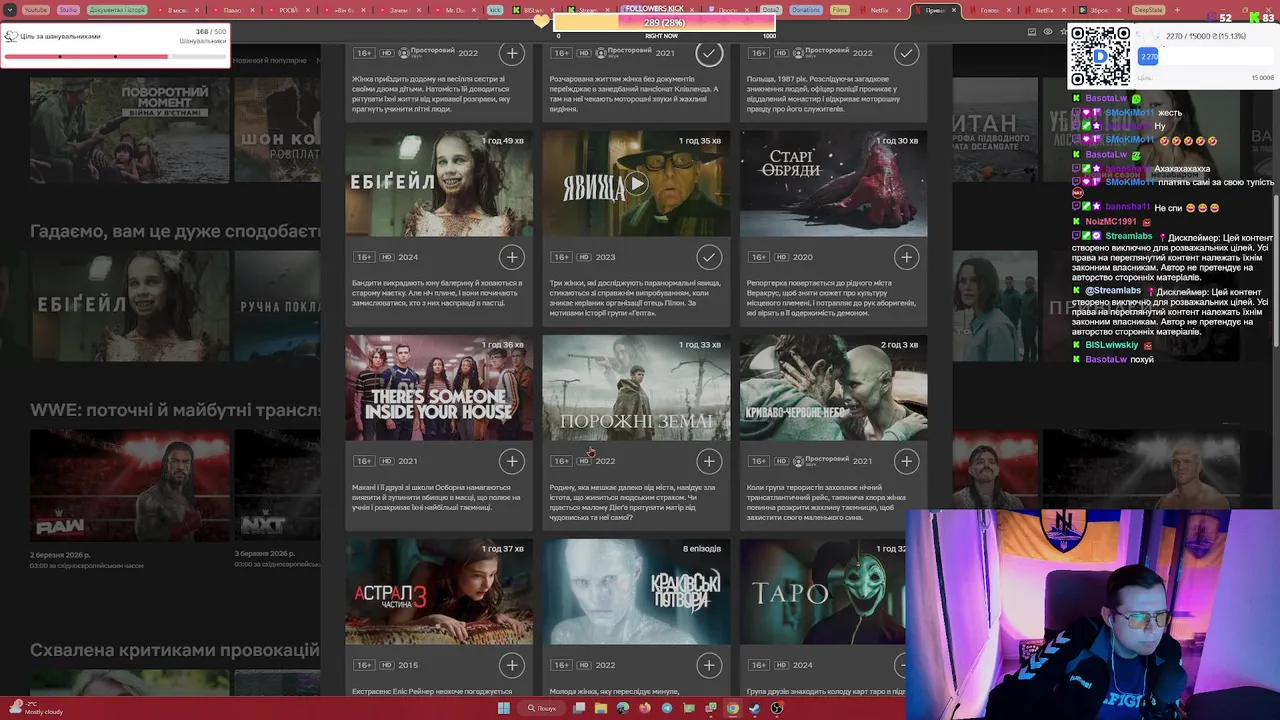Click chat user BISLwiwskiy

(x=1112, y=345)
